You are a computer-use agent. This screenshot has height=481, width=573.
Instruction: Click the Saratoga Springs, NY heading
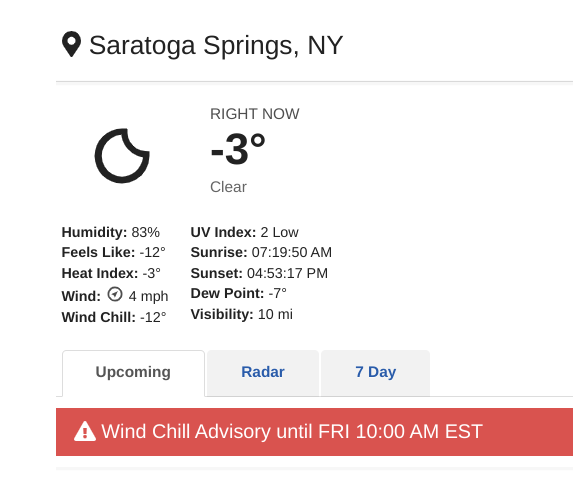pos(216,45)
